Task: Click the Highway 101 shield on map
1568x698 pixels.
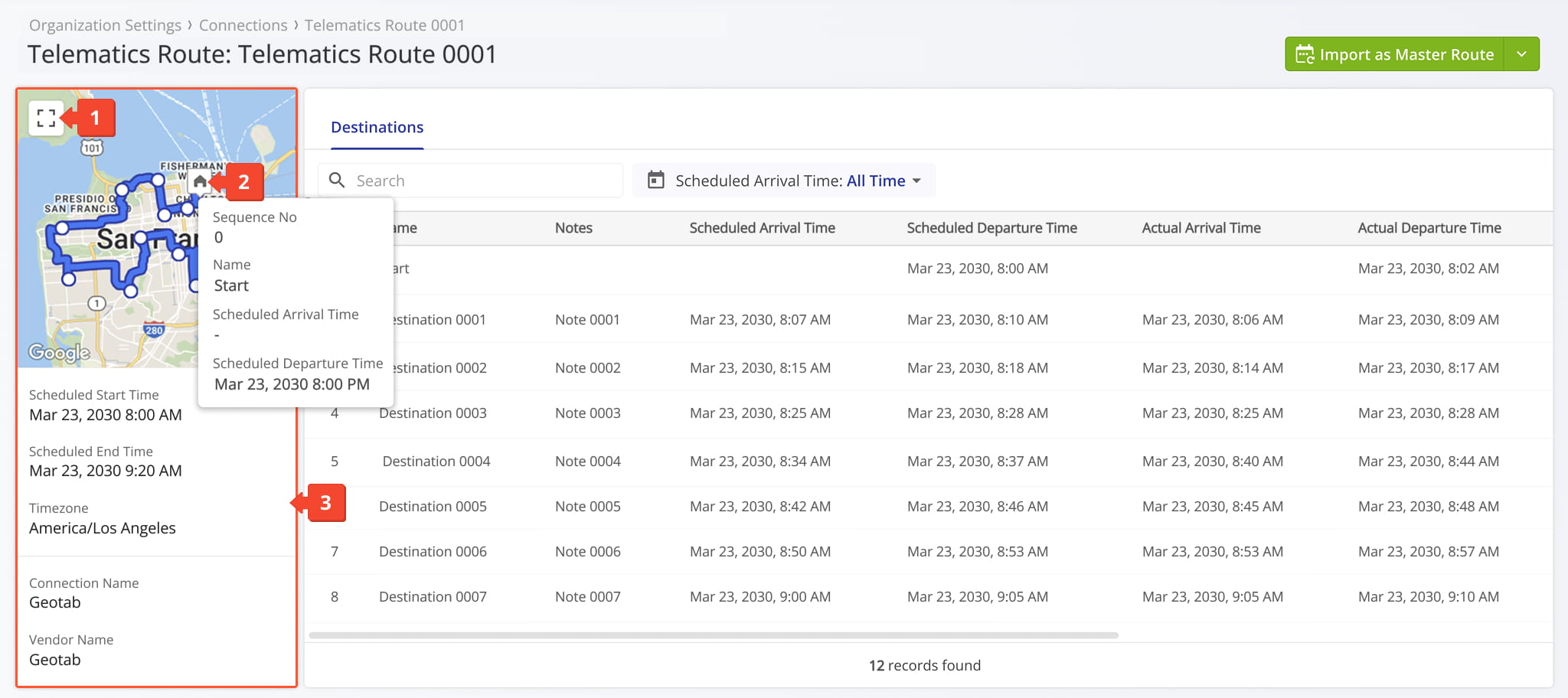Action: click(x=92, y=148)
